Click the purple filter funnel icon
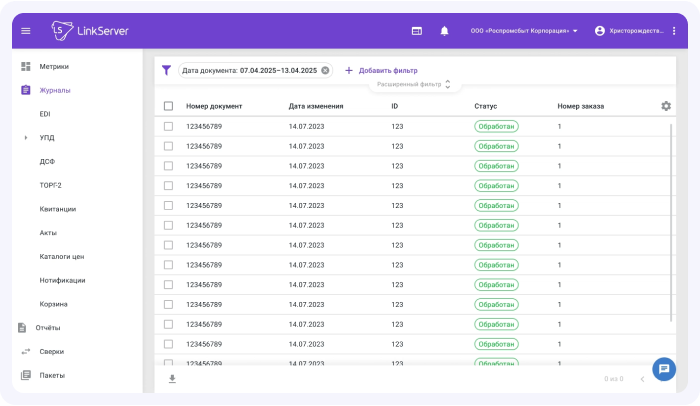 (167, 71)
